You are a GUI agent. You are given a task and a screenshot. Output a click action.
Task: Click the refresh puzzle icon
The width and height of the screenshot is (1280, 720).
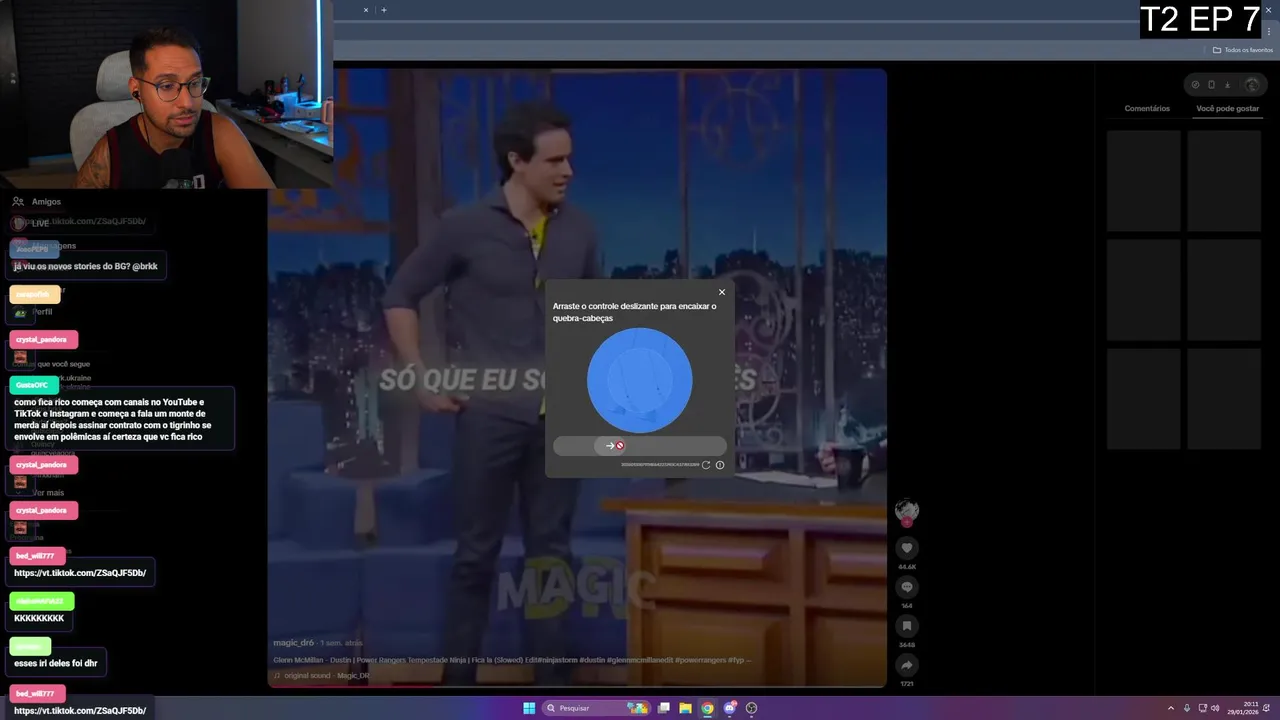tap(706, 465)
